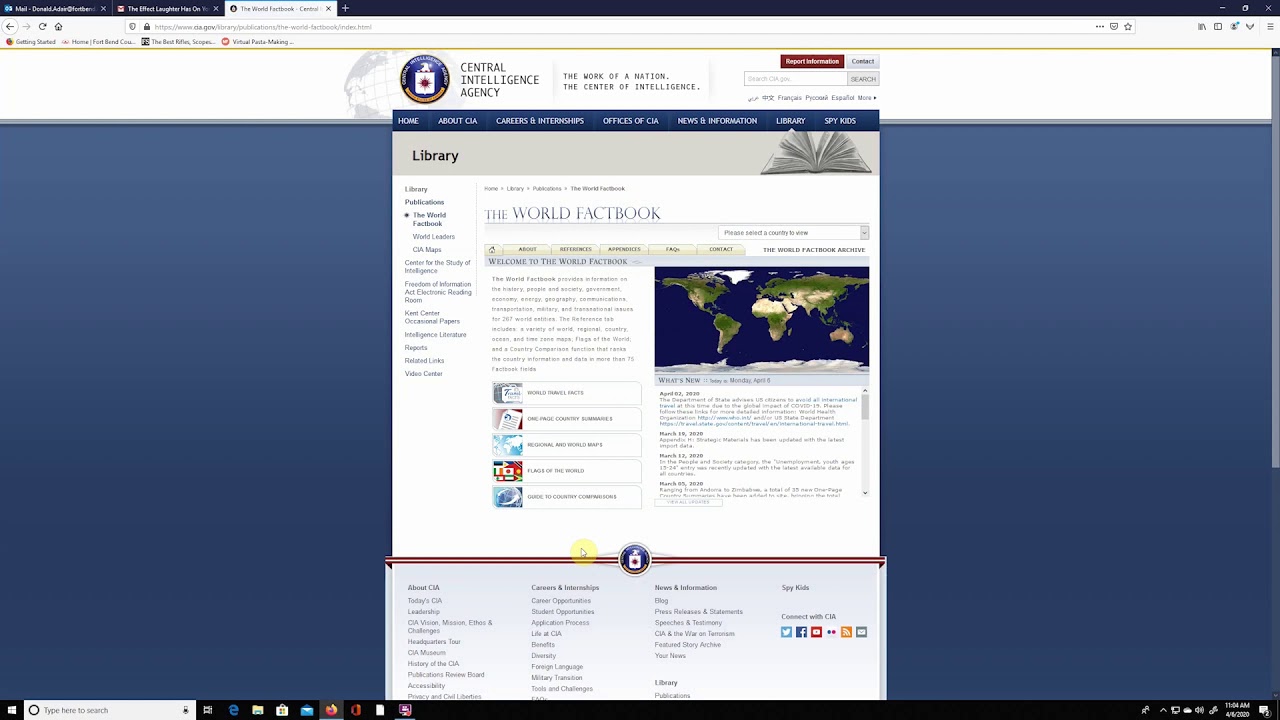This screenshot has height=720, width=1280.
Task: Open the ABOUT tab of the Factbook
Action: 527,249
